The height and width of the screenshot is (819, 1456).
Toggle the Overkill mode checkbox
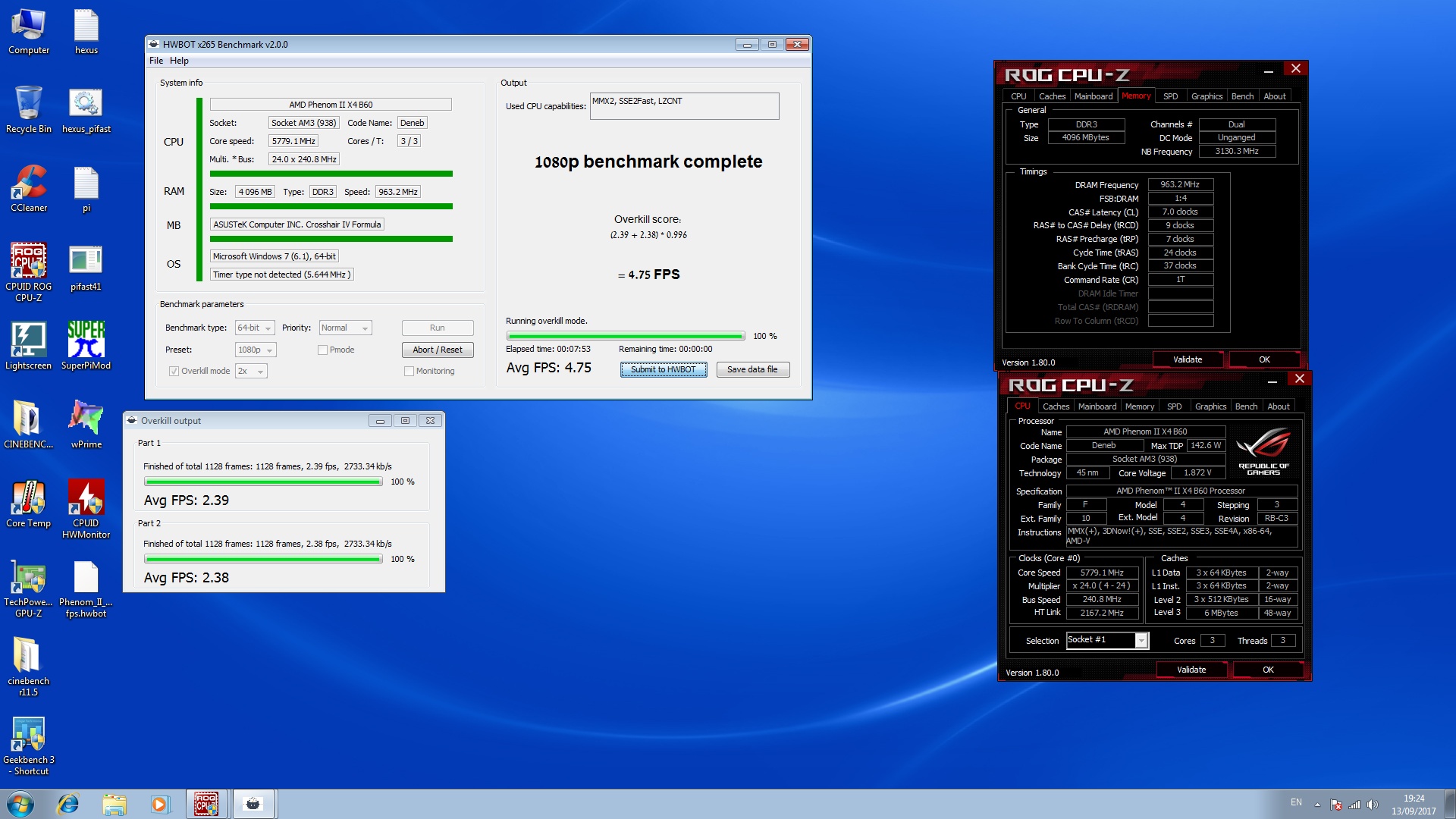click(174, 371)
